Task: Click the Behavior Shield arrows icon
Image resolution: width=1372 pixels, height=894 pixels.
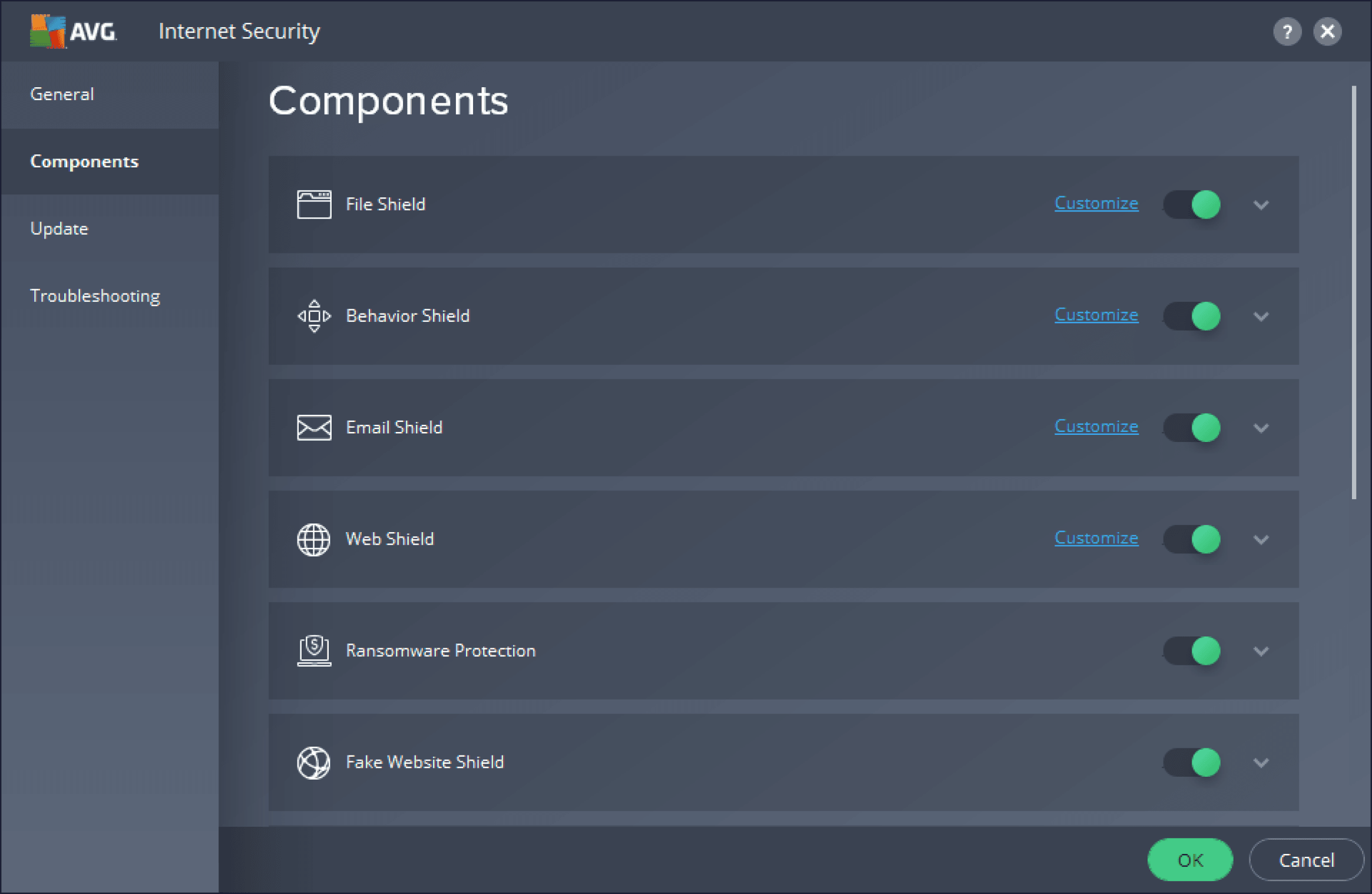Action: (x=314, y=316)
